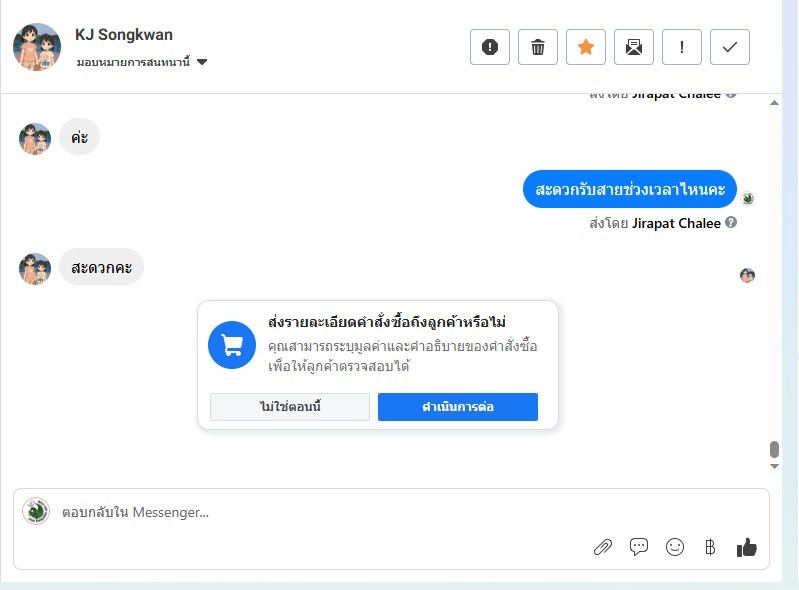Attach a file with paperclip icon
799x590 pixels.
pyautogui.click(x=603, y=547)
